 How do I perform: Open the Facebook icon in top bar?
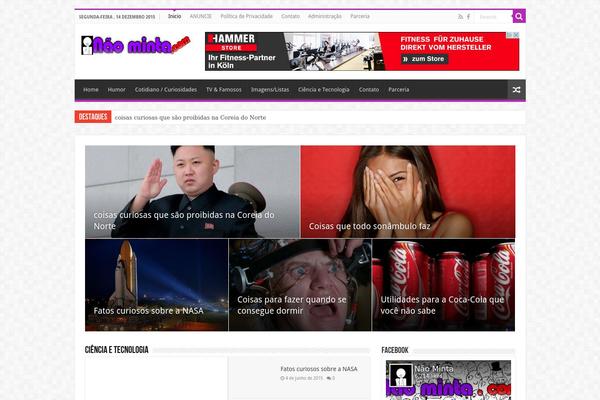tap(468, 17)
